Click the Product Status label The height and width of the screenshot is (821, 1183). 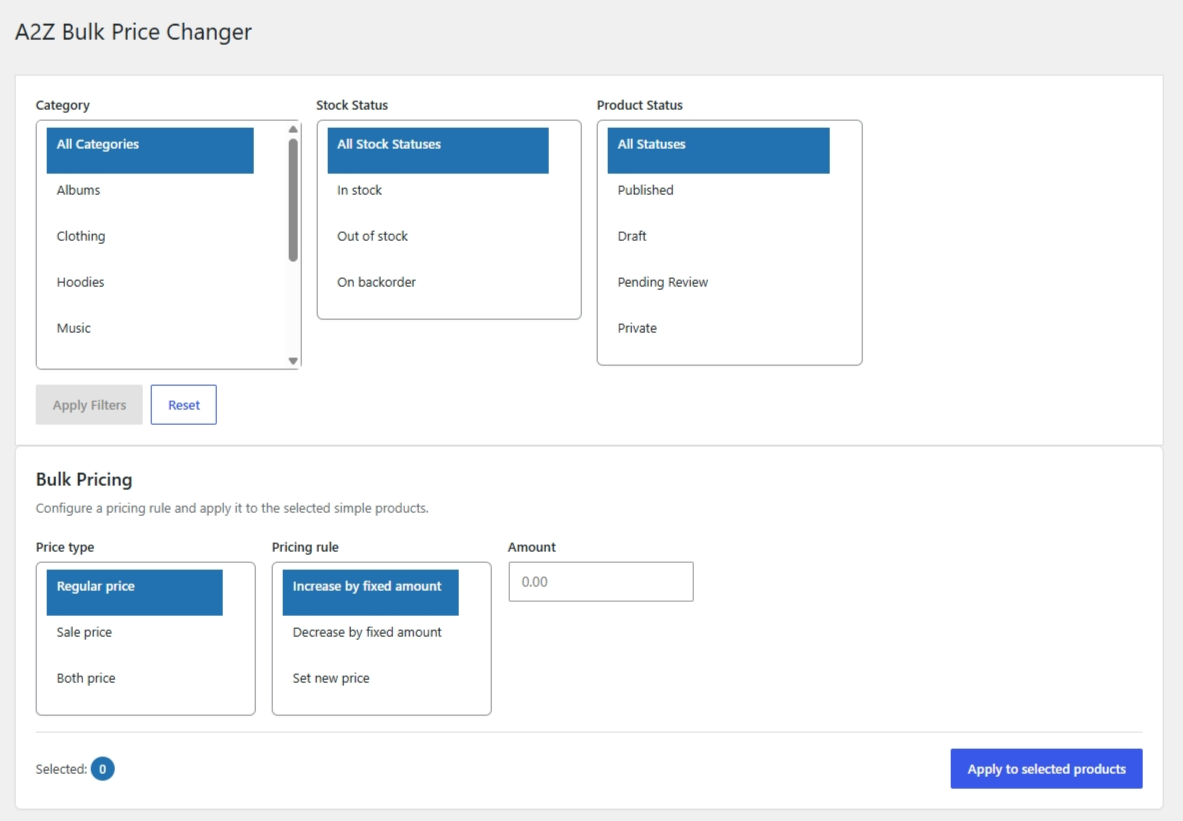pyautogui.click(x=640, y=105)
